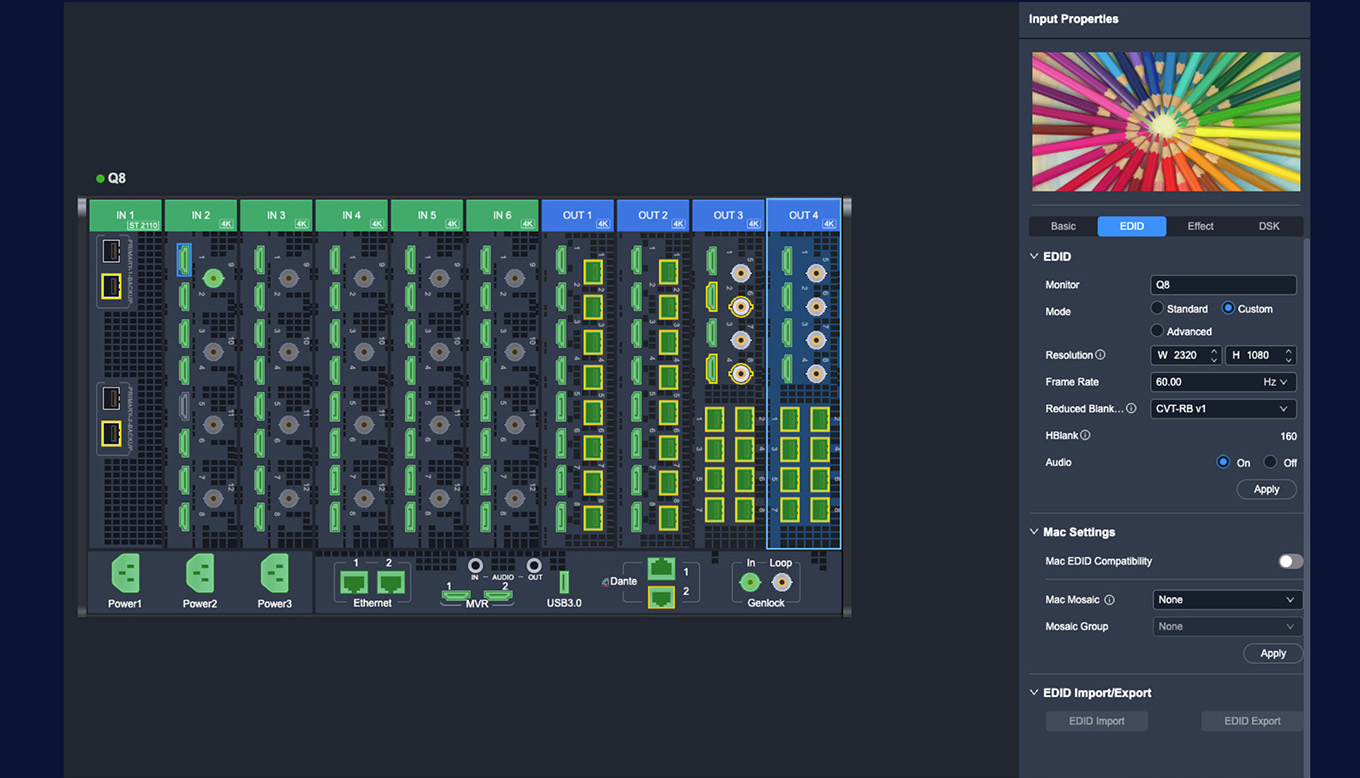This screenshot has height=778, width=1360.
Task: Select the Power3 socket icon
Action: pyautogui.click(x=274, y=574)
